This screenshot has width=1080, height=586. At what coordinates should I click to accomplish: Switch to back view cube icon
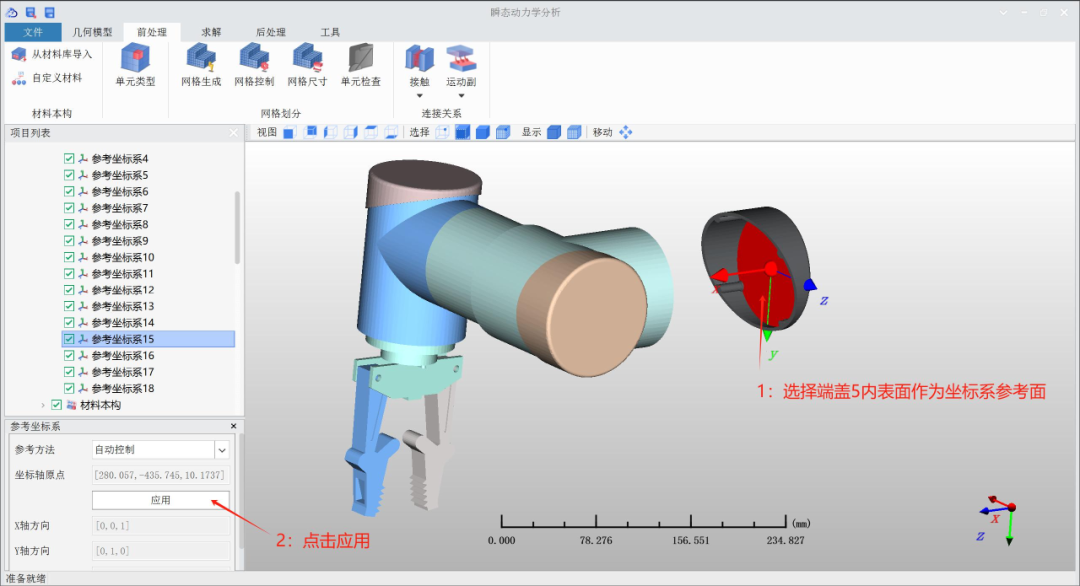[310, 132]
